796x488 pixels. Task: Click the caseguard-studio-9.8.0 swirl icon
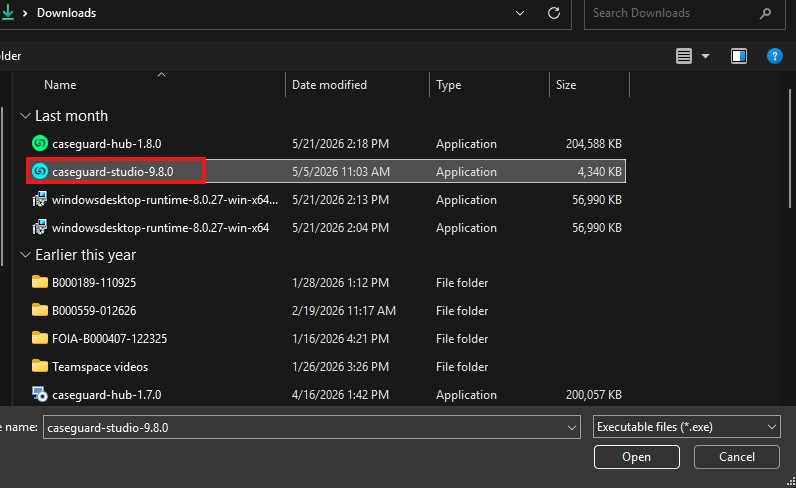40,171
